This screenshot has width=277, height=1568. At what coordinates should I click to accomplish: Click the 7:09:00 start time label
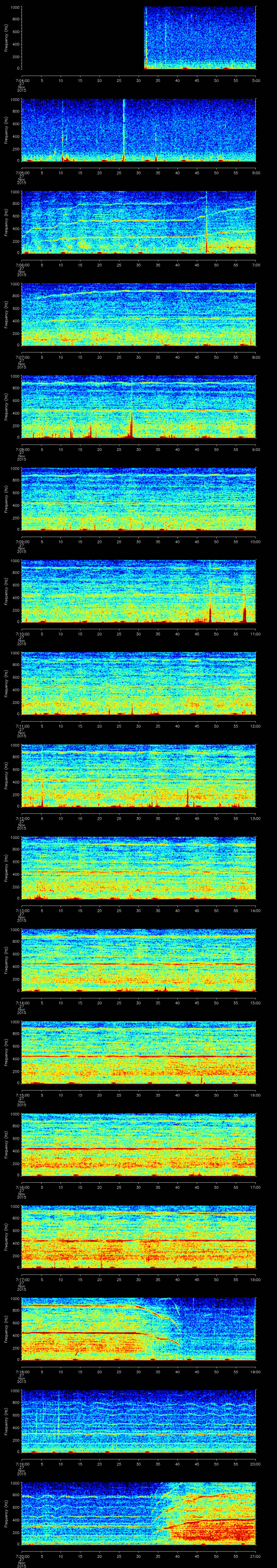pyautogui.click(x=21, y=541)
